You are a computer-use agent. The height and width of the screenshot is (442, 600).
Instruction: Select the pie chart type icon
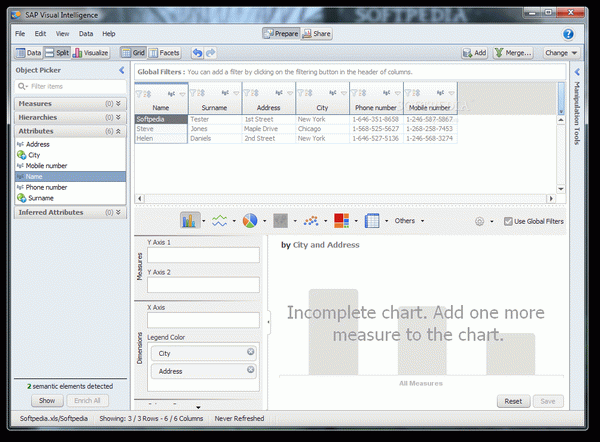250,221
